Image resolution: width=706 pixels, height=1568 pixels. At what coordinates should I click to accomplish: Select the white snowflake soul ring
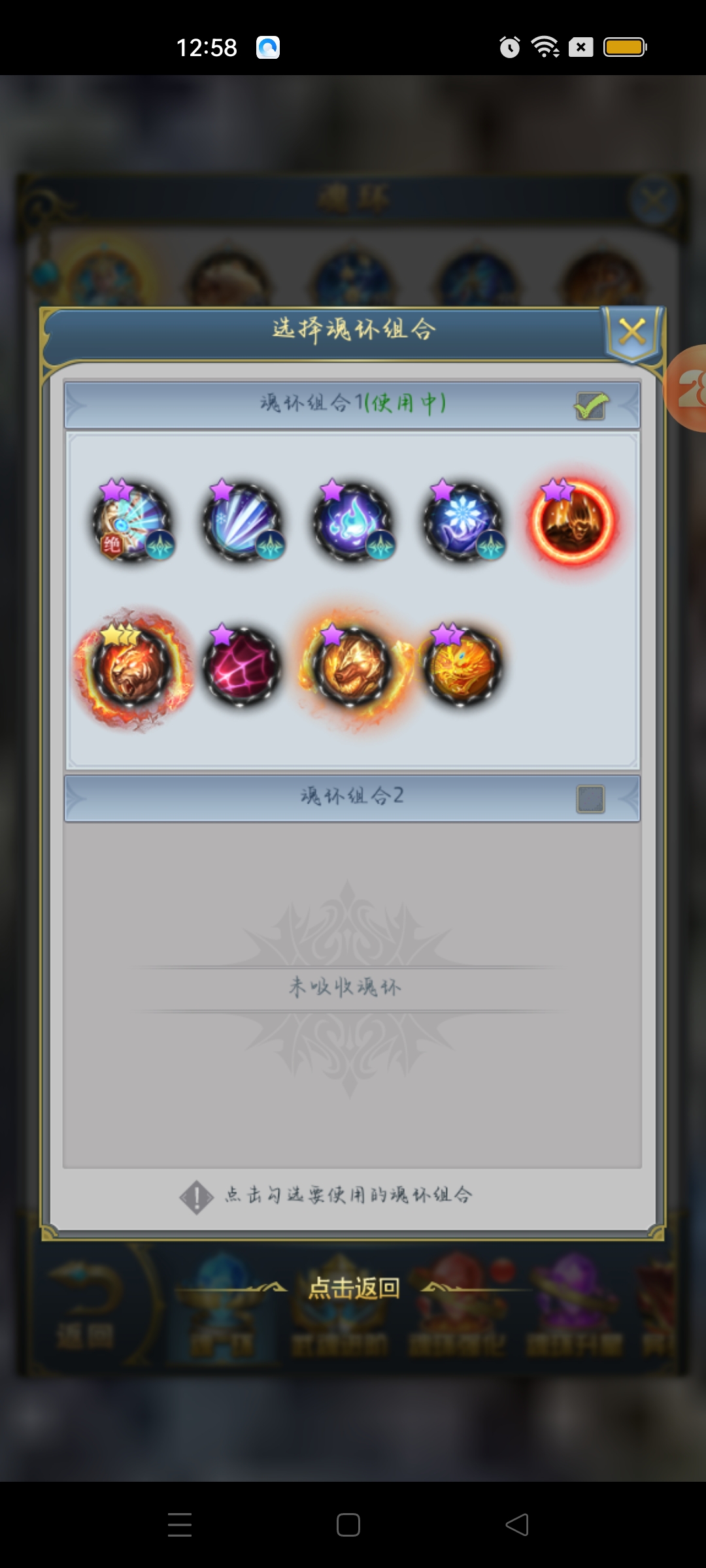click(x=463, y=521)
